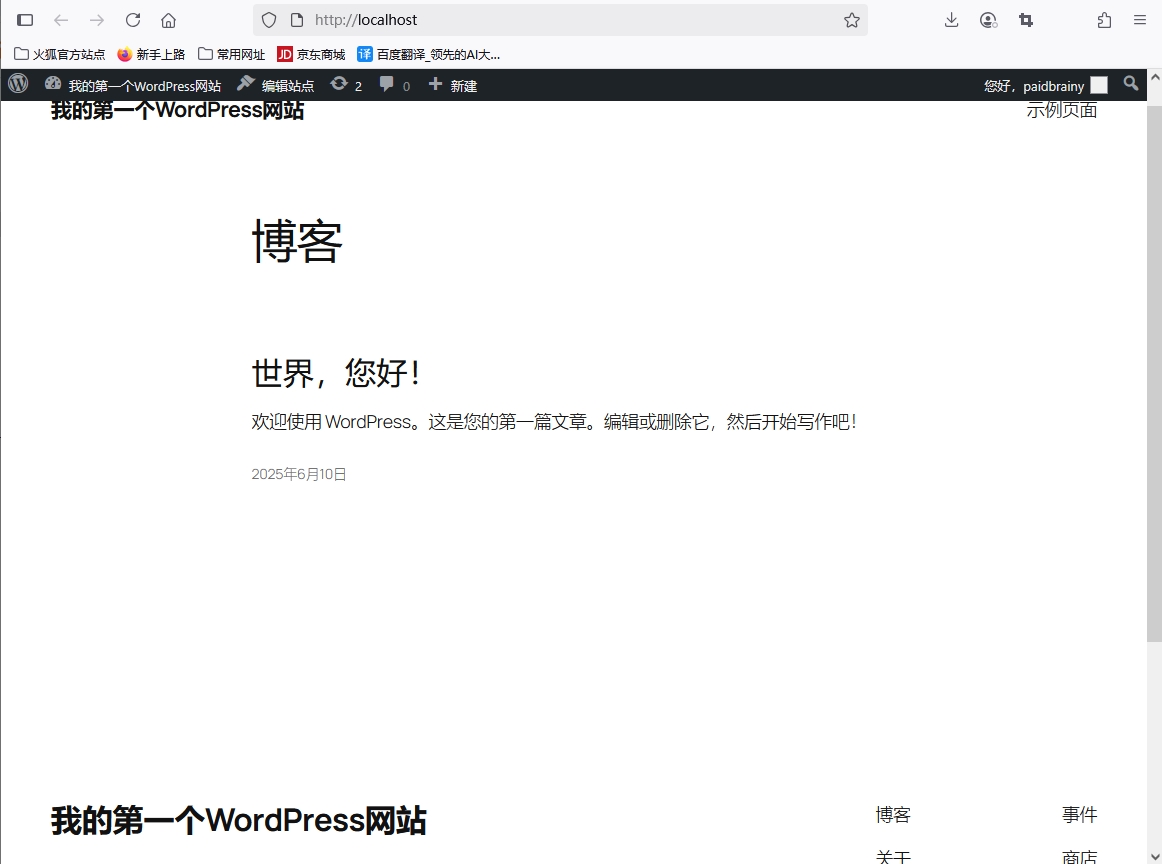The width and height of the screenshot is (1162, 864).
Task: Open the Firefox sidebar toggle icon
Action: (x=25, y=20)
